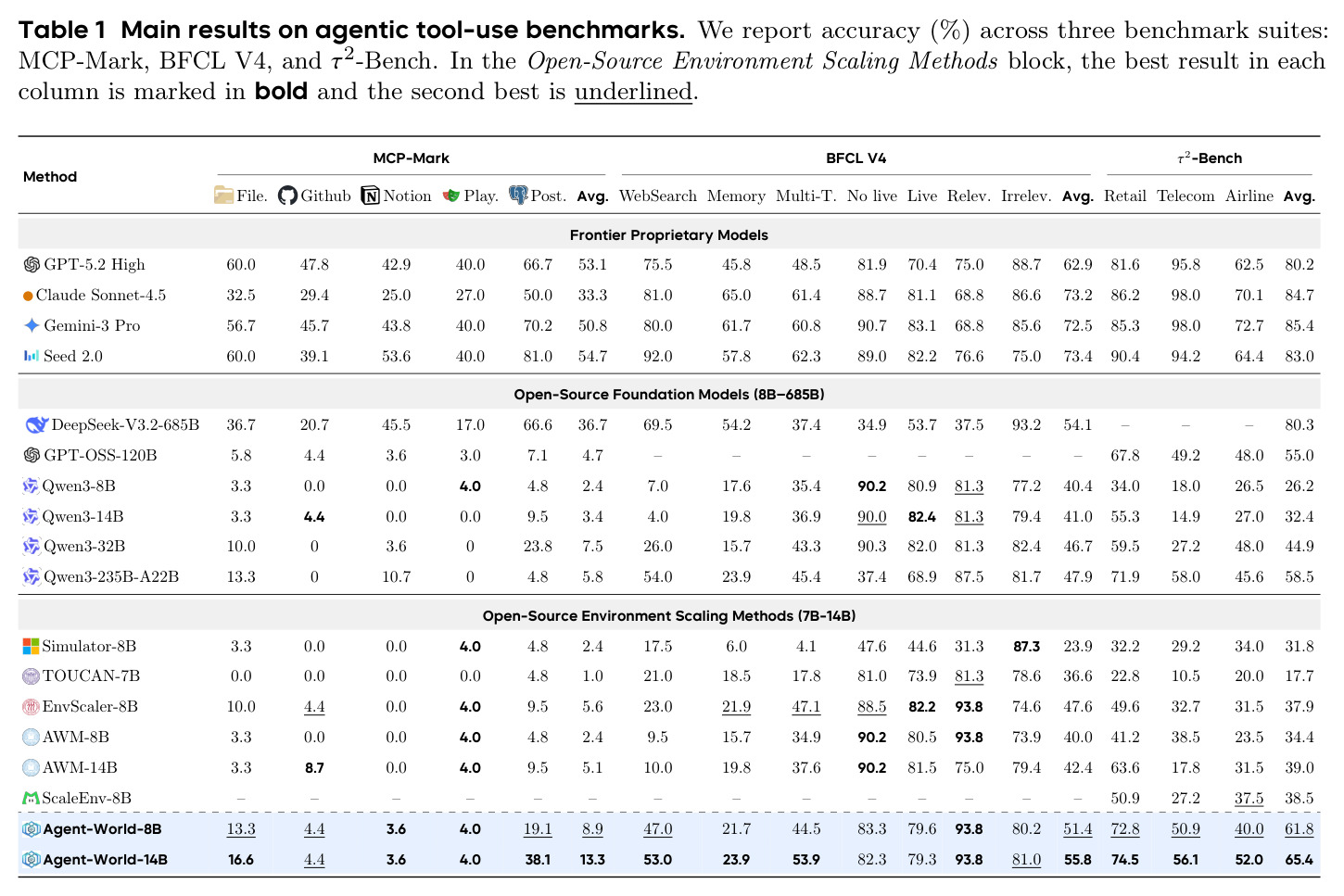Click the Qwen icon beside Qwen3-235B-A22B
The height and width of the screenshot is (896, 1344).
point(31,577)
